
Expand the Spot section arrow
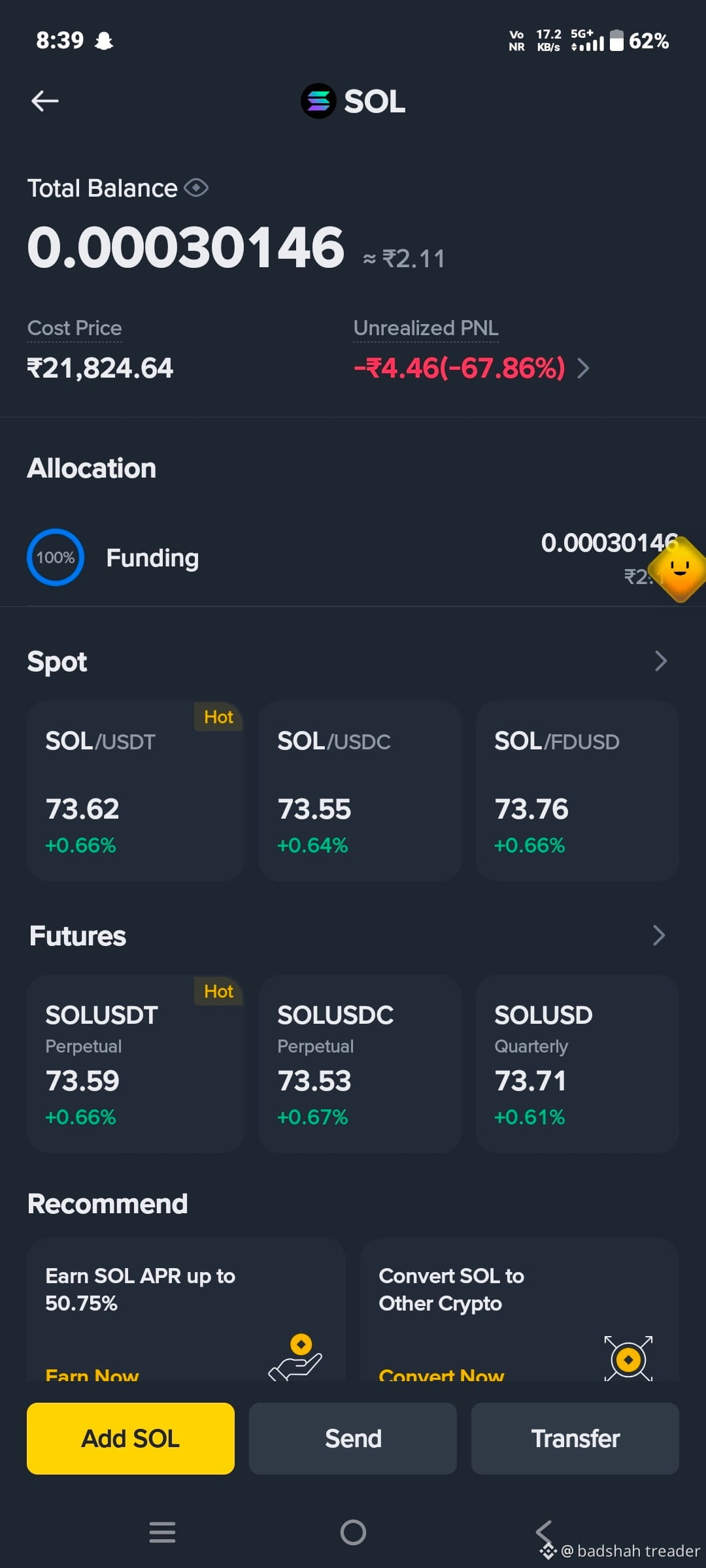coord(661,661)
